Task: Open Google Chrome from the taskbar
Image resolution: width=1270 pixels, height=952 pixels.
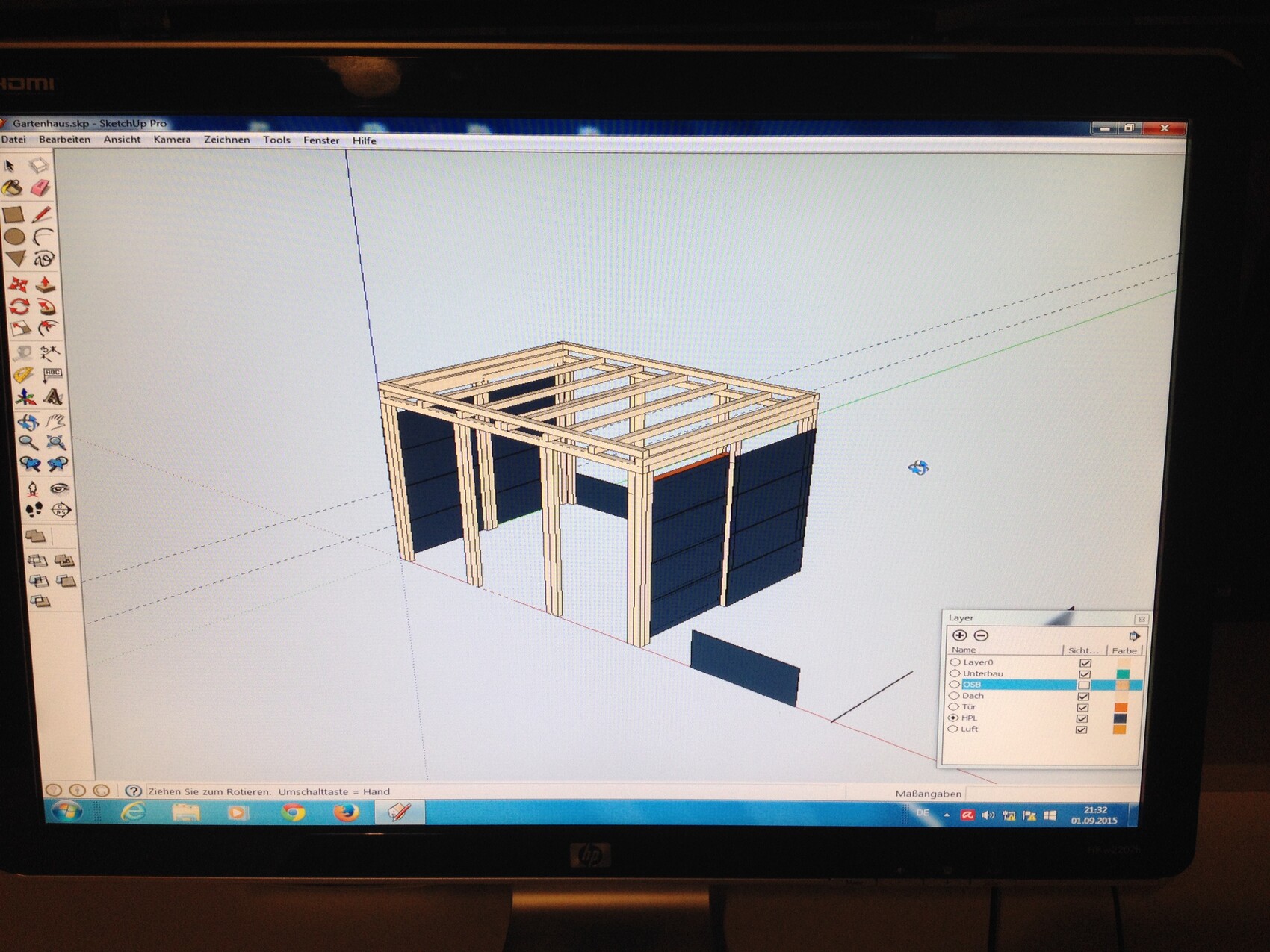Action: (293, 812)
